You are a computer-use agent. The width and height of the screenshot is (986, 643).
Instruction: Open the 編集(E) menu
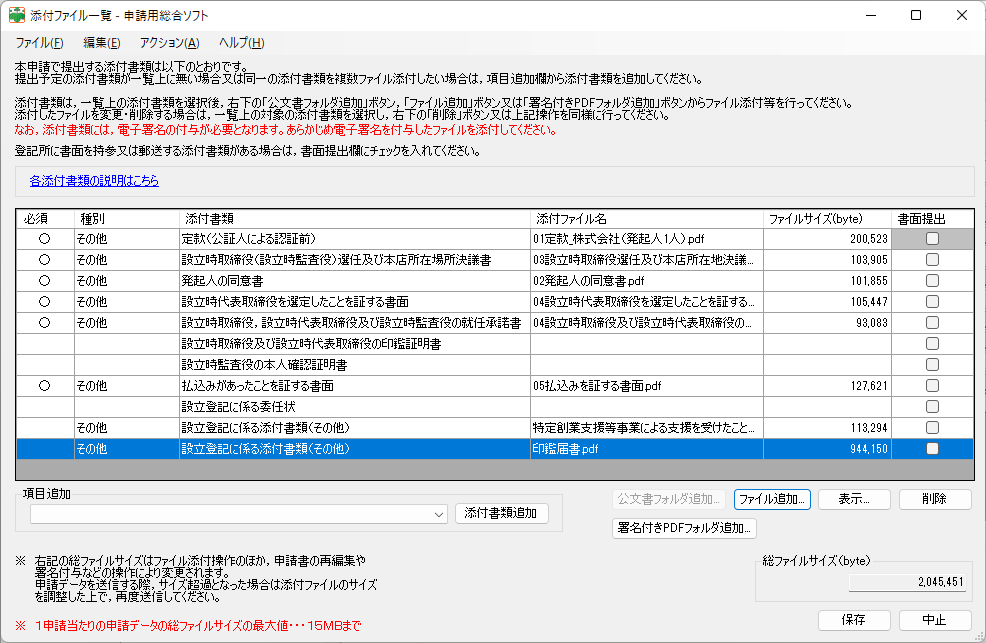click(x=102, y=43)
